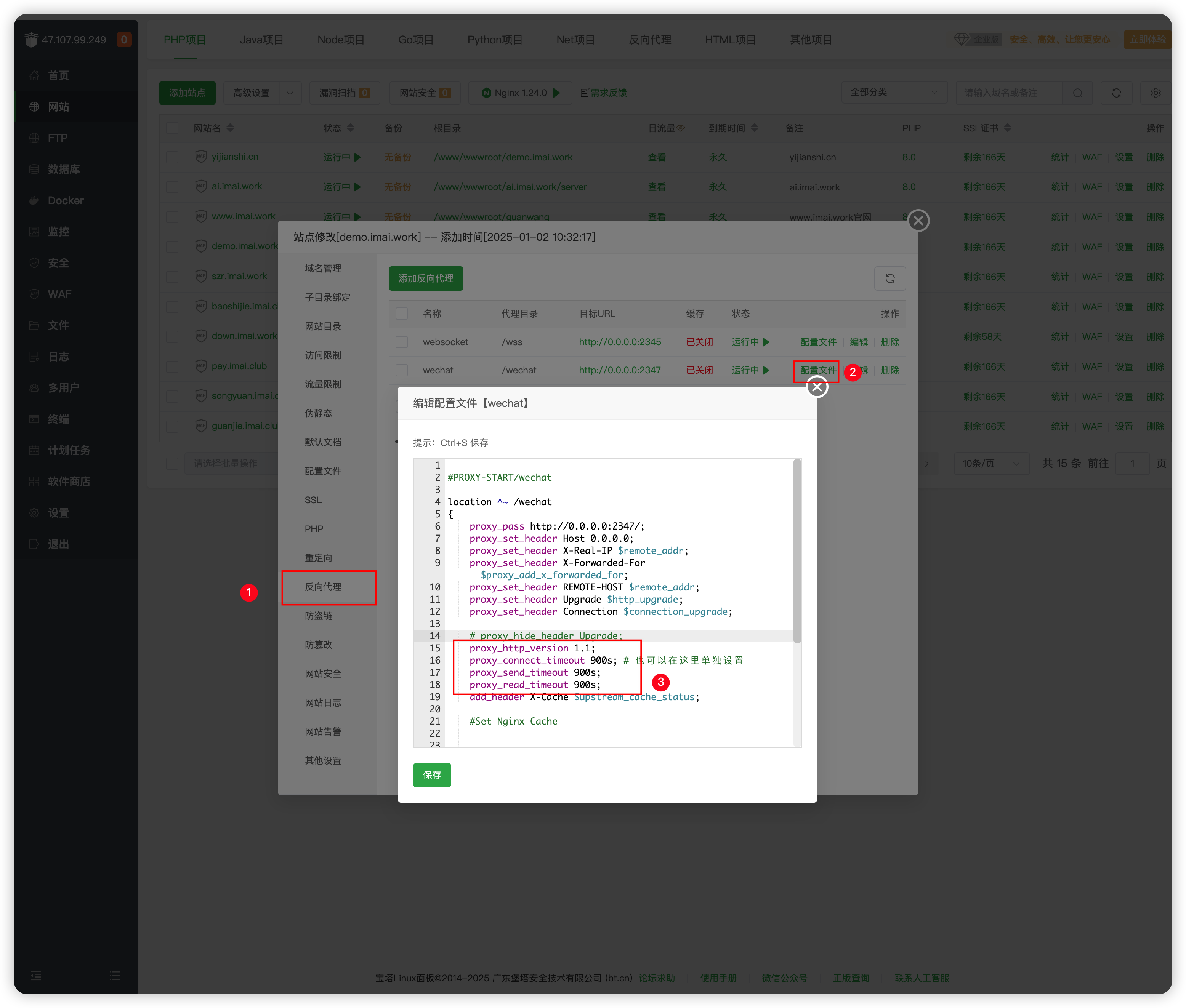Click the Docker sidebar icon
1186x1008 pixels.
click(34, 200)
